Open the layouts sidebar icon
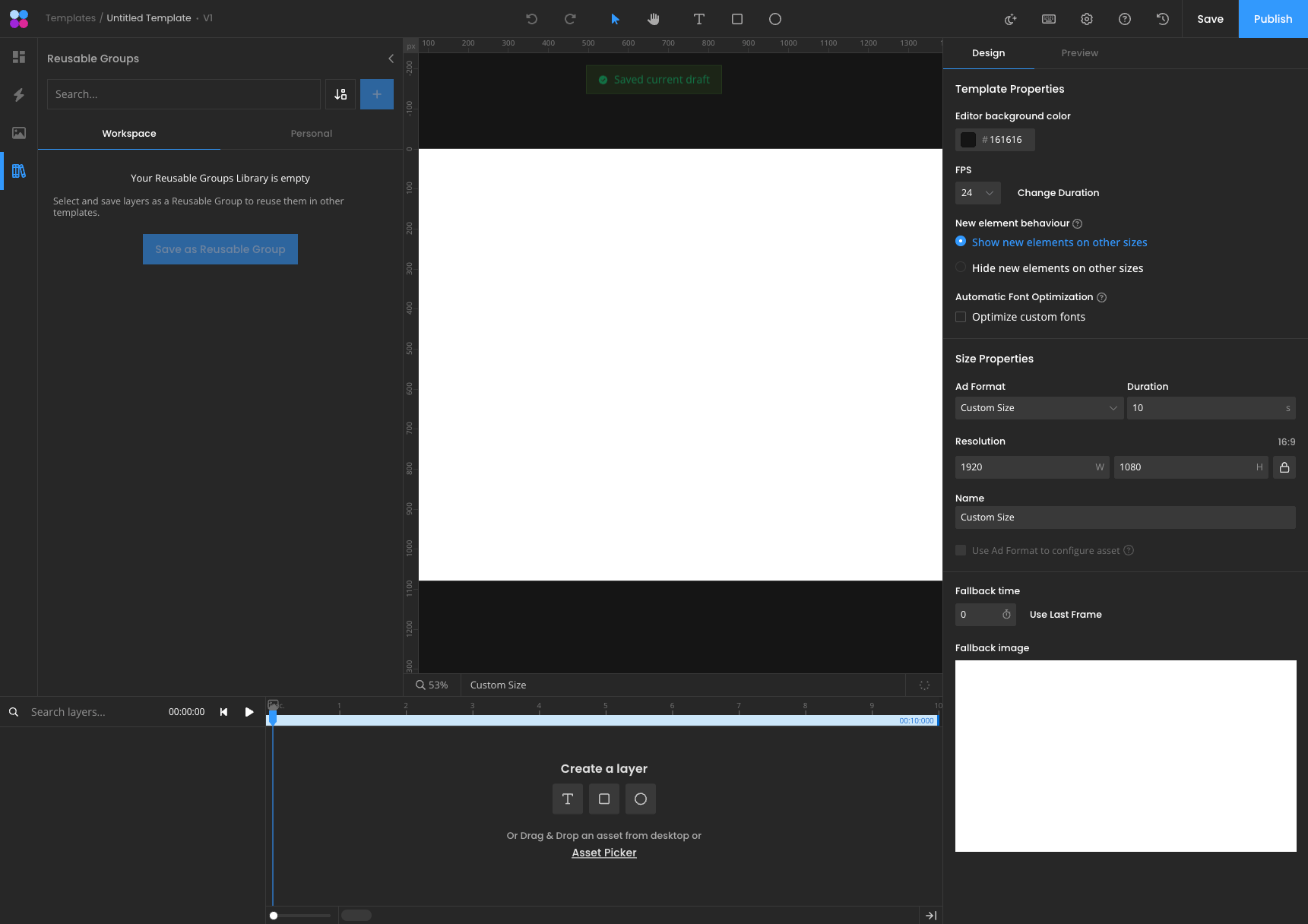The width and height of the screenshot is (1308, 924). (19, 57)
